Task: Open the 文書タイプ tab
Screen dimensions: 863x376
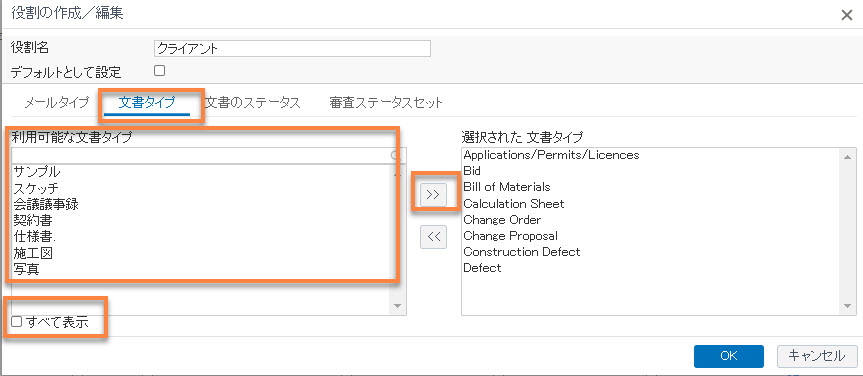Action: point(146,102)
